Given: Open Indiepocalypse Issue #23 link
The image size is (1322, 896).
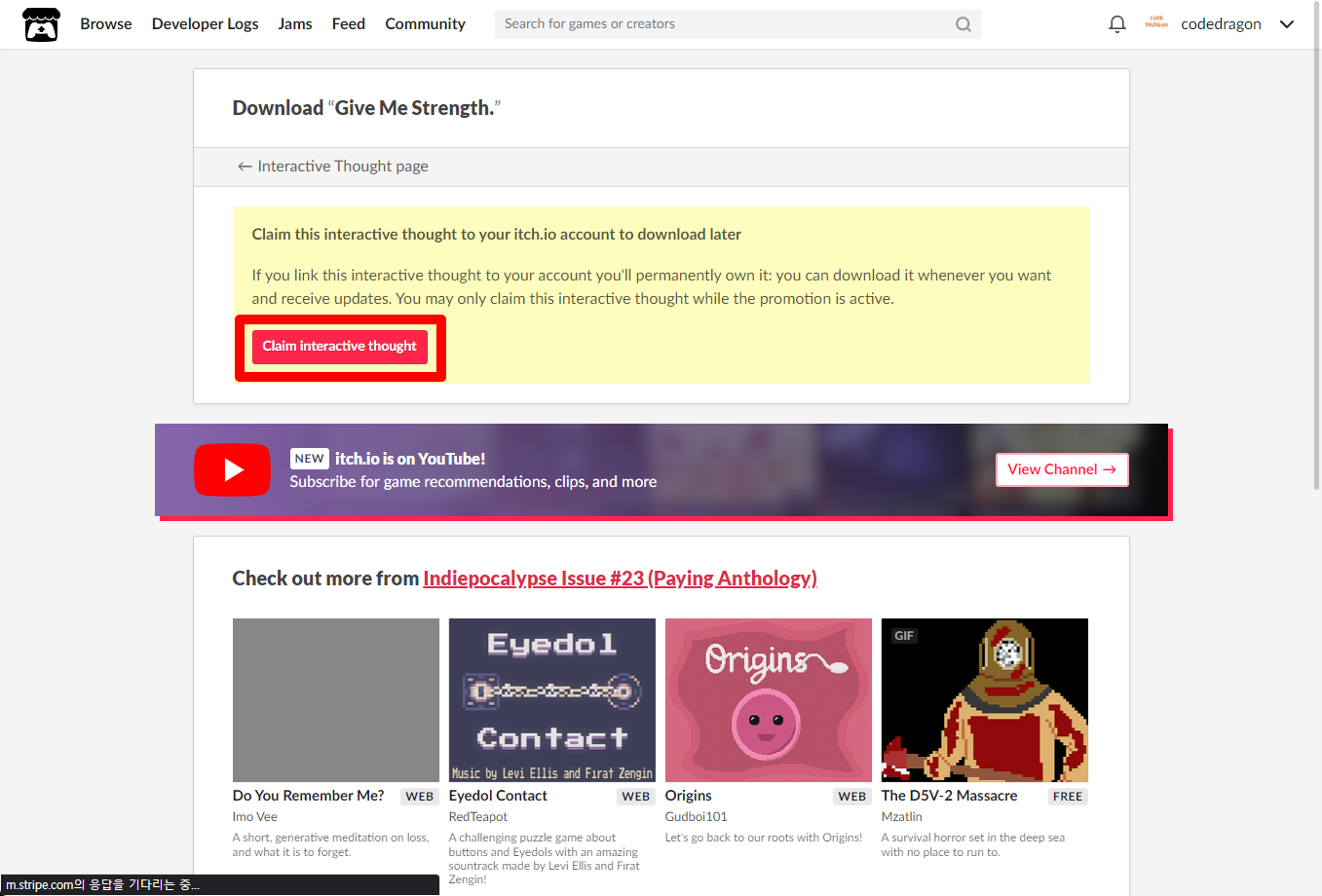Looking at the screenshot, I should point(620,579).
